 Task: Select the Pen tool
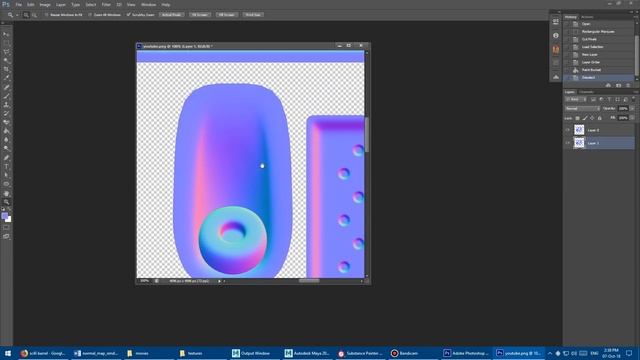(6, 158)
